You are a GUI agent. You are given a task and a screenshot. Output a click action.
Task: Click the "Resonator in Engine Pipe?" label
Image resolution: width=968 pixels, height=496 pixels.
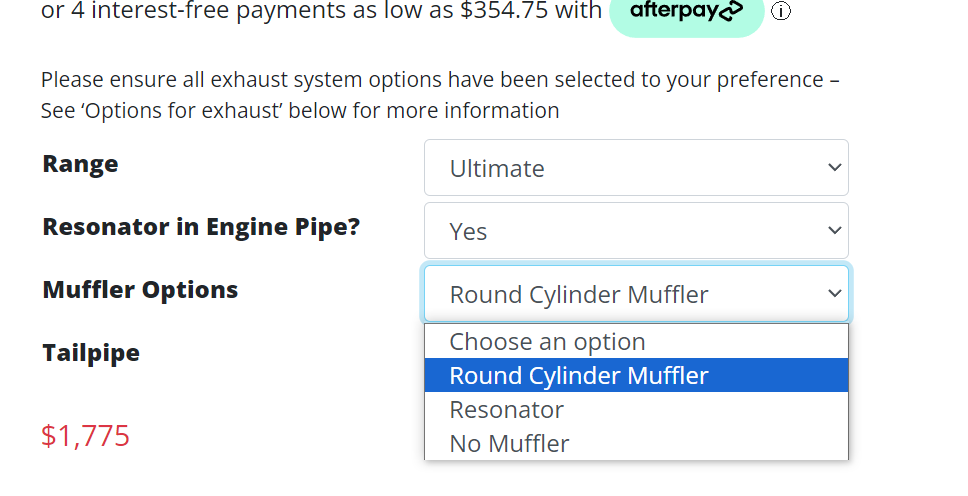(201, 227)
